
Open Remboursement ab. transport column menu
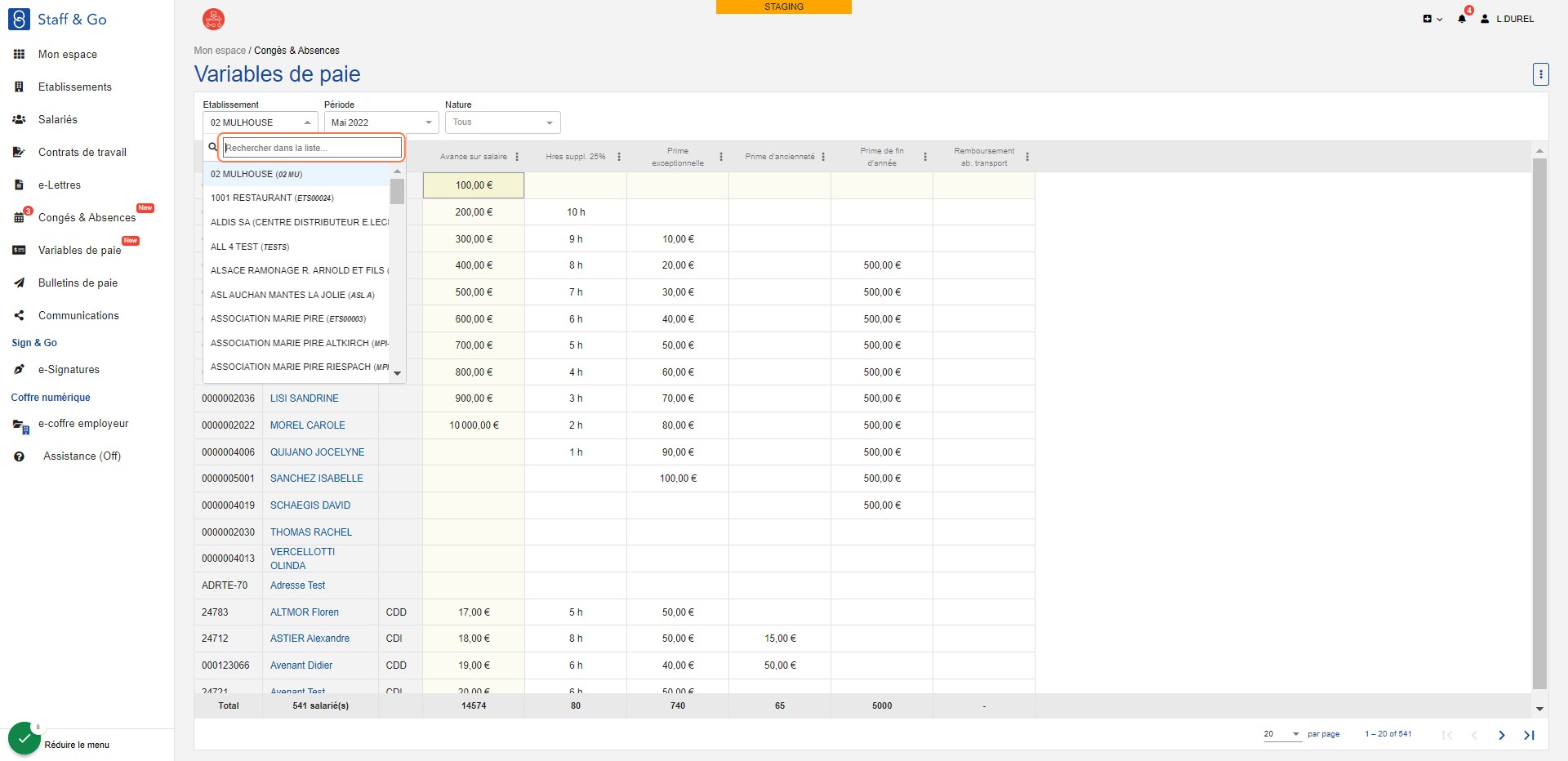click(x=1027, y=157)
